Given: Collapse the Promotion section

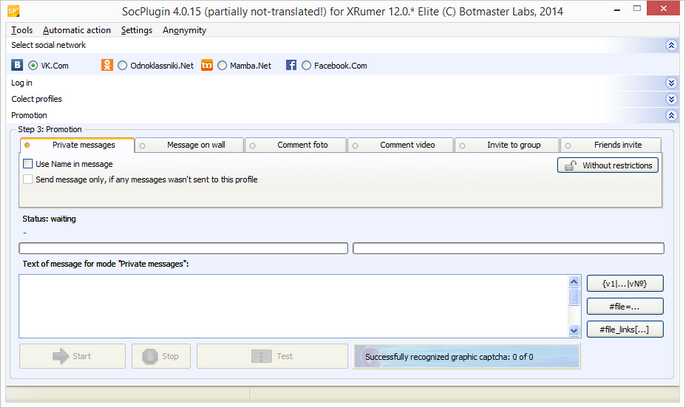Looking at the screenshot, I should click(671, 115).
